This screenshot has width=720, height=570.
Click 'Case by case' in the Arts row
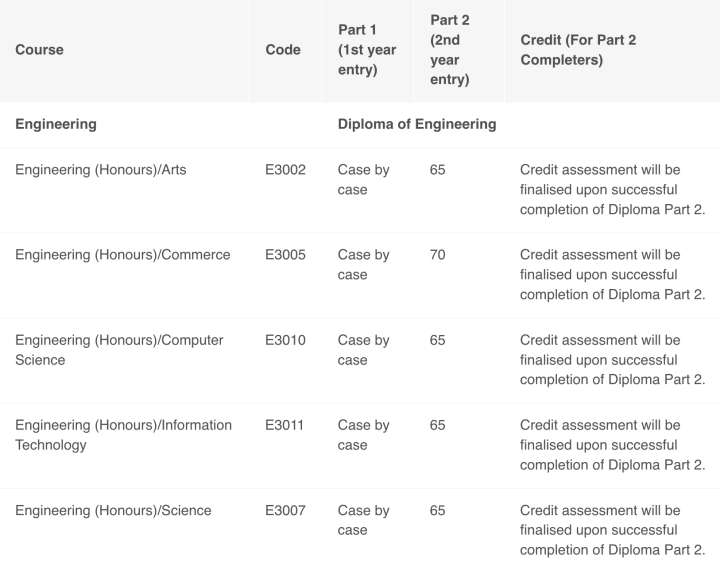tap(364, 180)
